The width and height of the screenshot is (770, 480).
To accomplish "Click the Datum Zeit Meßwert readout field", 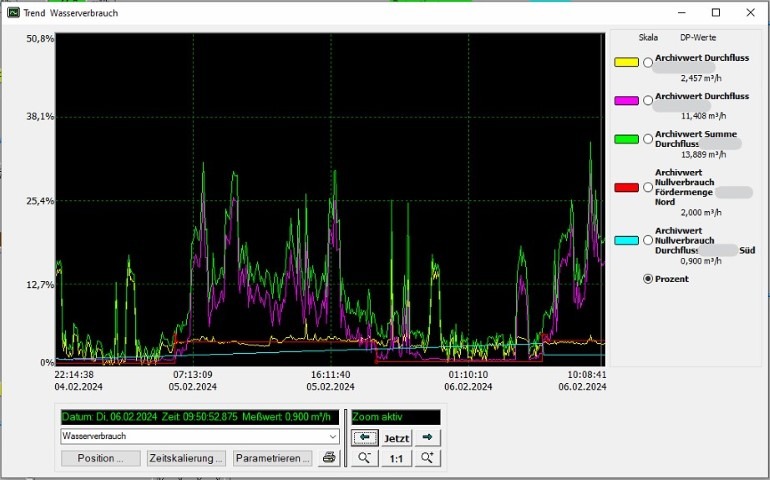I will [199, 417].
